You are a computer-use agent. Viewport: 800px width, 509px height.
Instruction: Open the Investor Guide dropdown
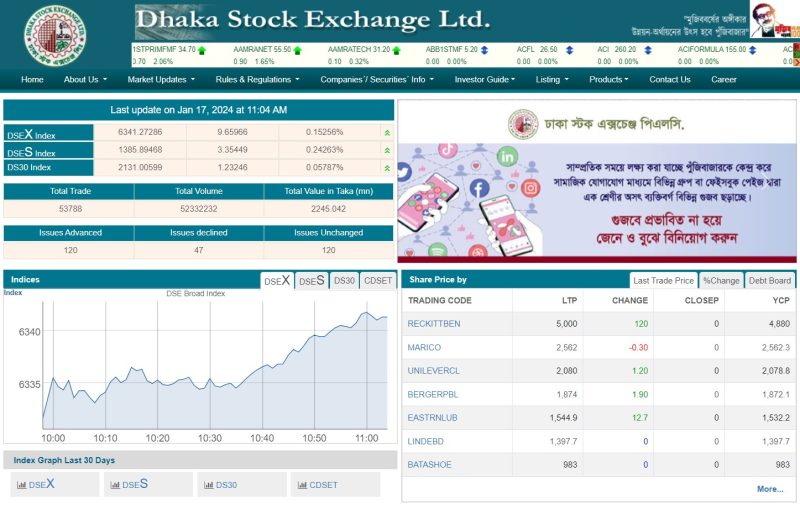[485, 79]
